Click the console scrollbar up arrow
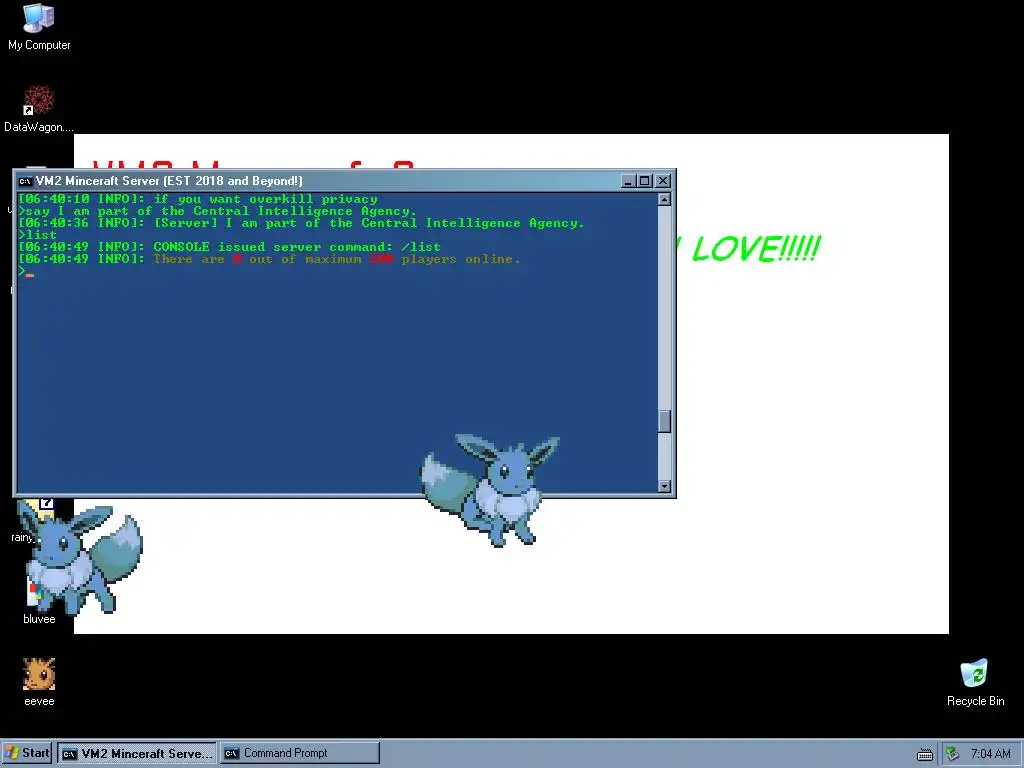1024x768 pixels. [664, 199]
